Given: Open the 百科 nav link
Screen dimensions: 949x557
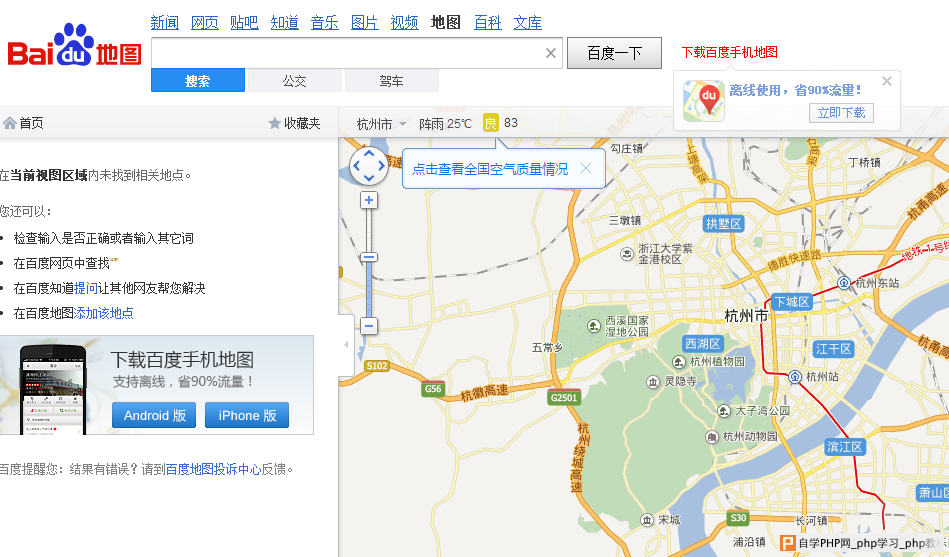Looking at the screenshot, I should tap(488, 23).
